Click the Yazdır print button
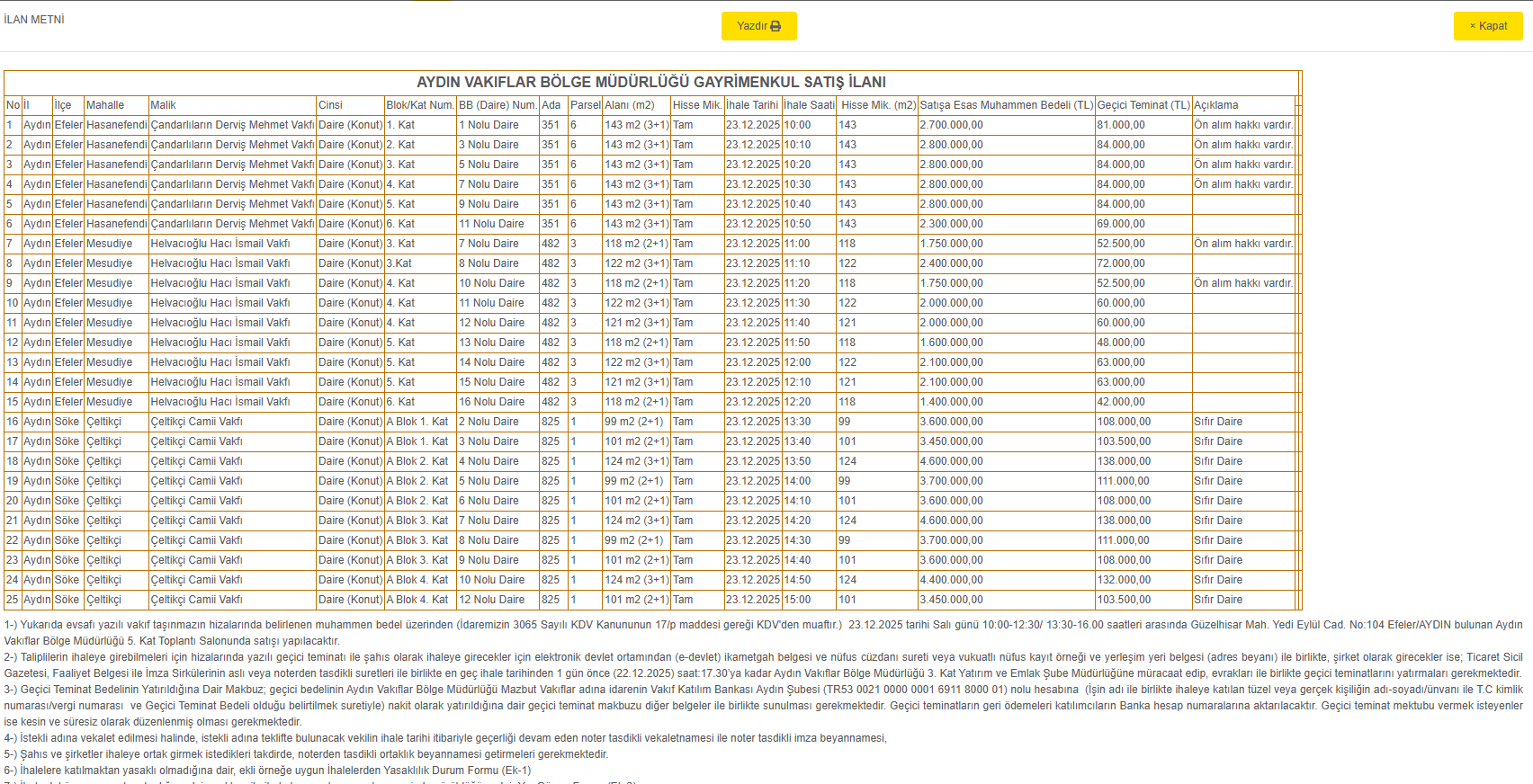 (x=758, y=26)
